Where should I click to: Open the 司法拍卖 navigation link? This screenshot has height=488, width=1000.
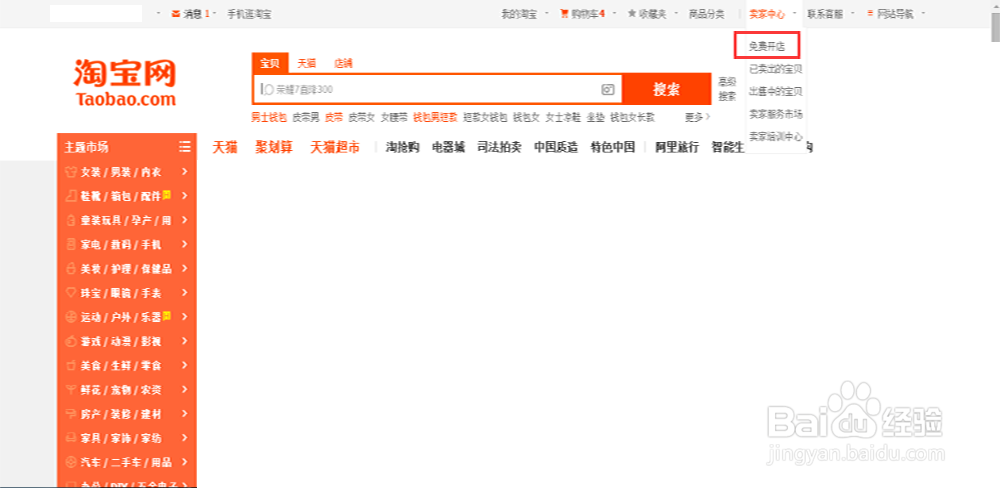coord(499,147)
